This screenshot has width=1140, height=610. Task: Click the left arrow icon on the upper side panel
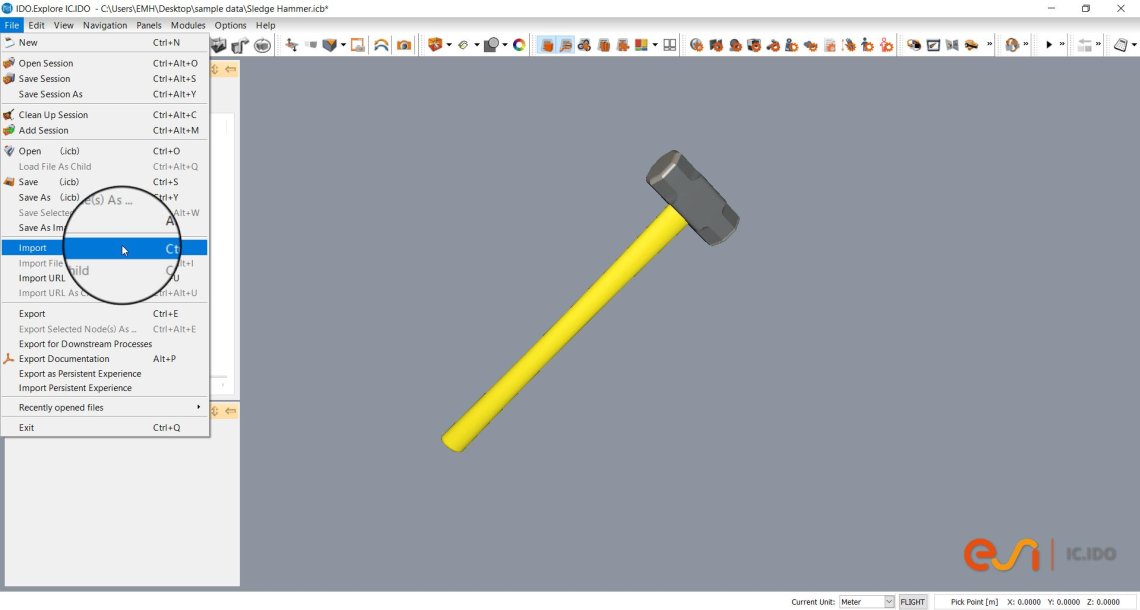[230, 69]
